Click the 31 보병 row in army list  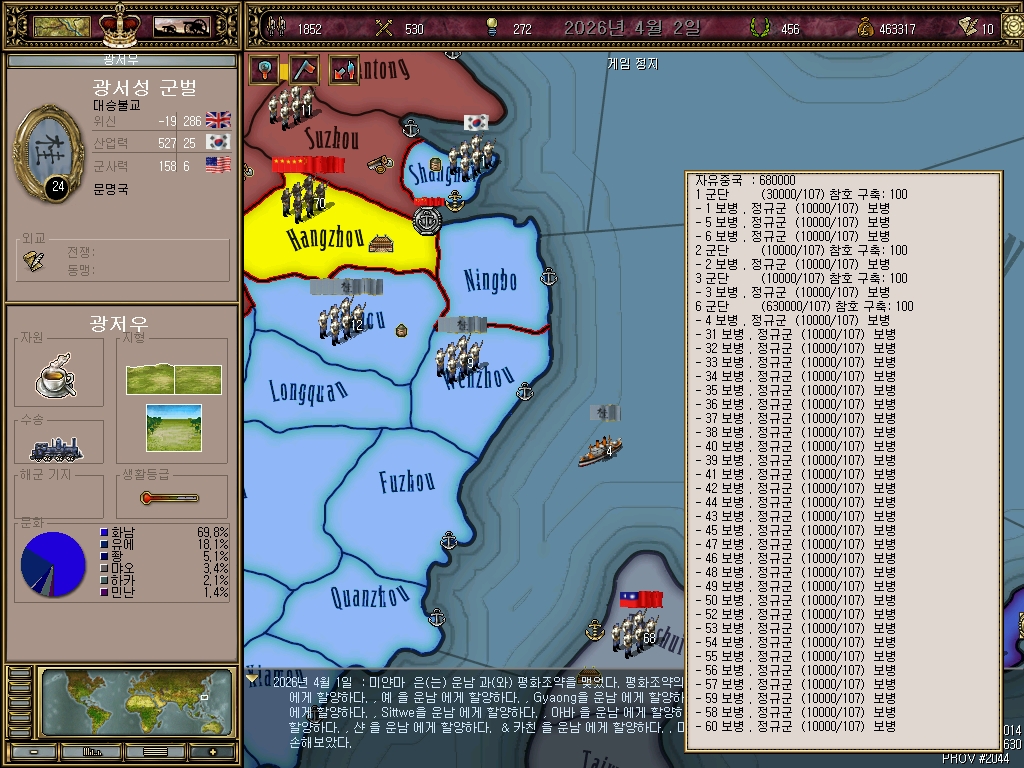point(795,334)
